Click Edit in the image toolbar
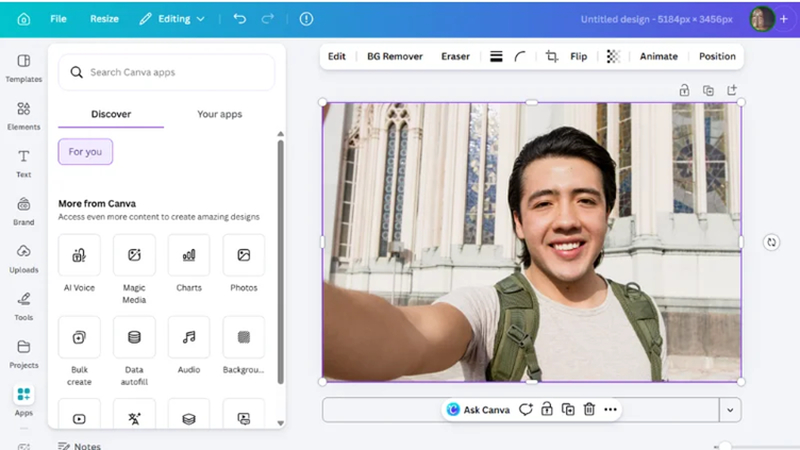 coord(336,56)
